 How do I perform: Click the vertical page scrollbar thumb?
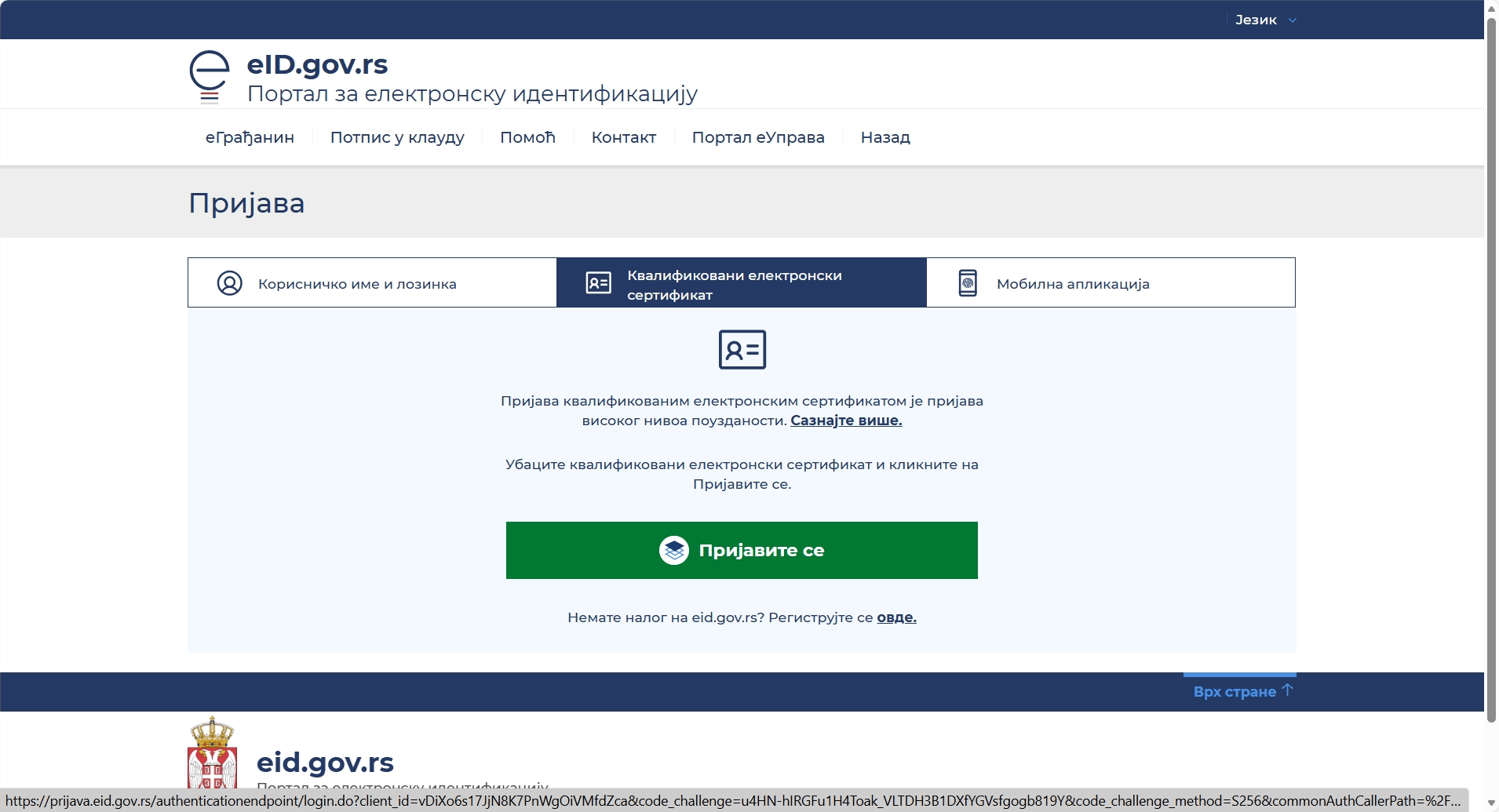(1491, 369)
